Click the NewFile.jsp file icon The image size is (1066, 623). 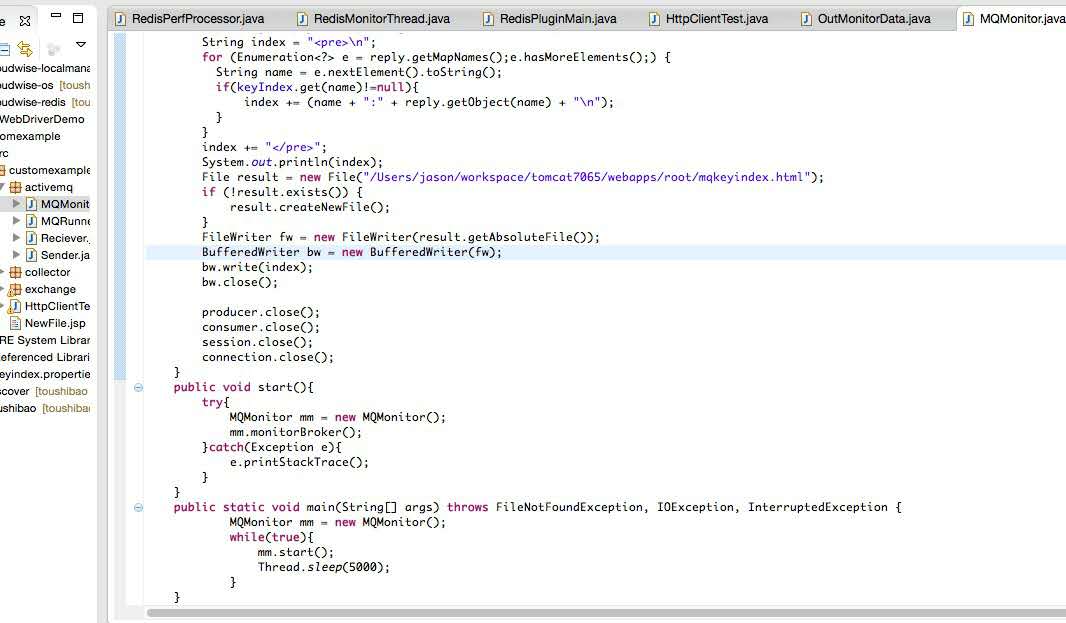(x=15, y=323)
